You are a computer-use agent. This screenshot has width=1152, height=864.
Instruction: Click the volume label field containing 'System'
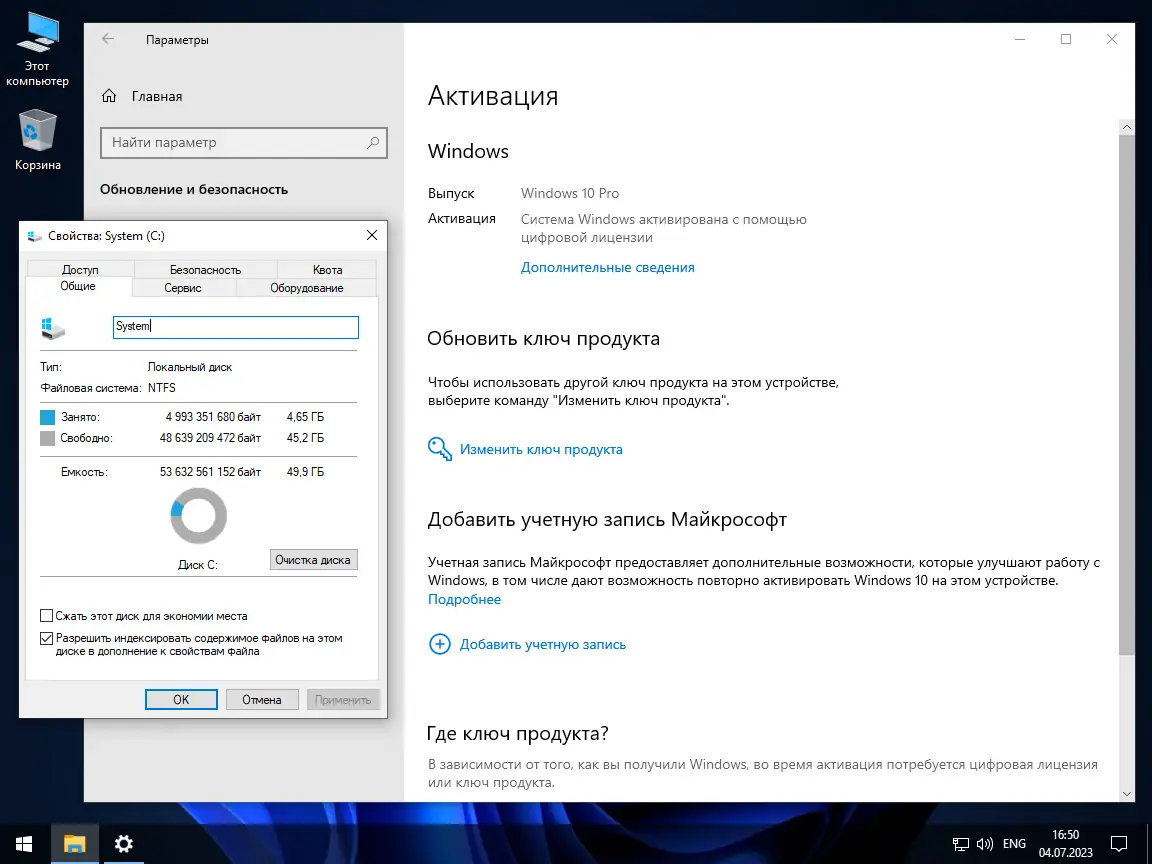pyautogui.click(x=236, y=327)
